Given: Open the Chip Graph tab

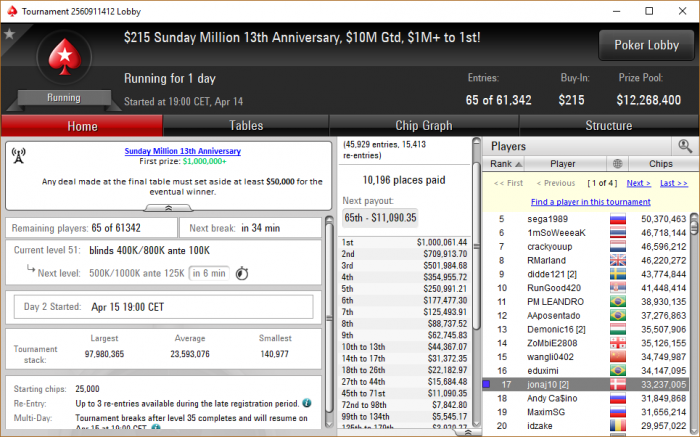Looking at the screenshot, I should pyautogui.click(x=424, y=126).
